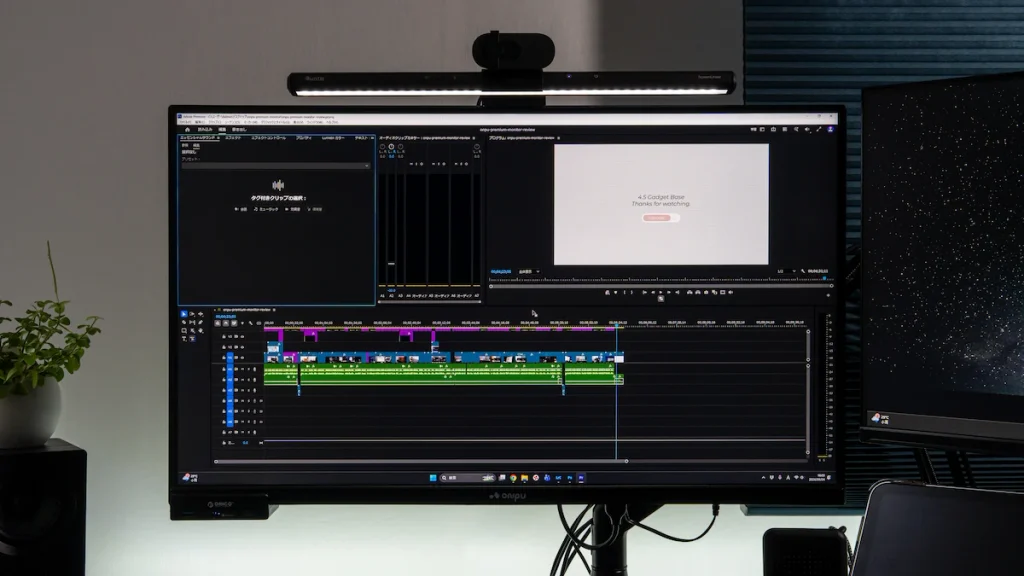Open the timeline sequence panel menu
The height and width of the screenshot is (576, 1024).
click(x=274, y=310)
